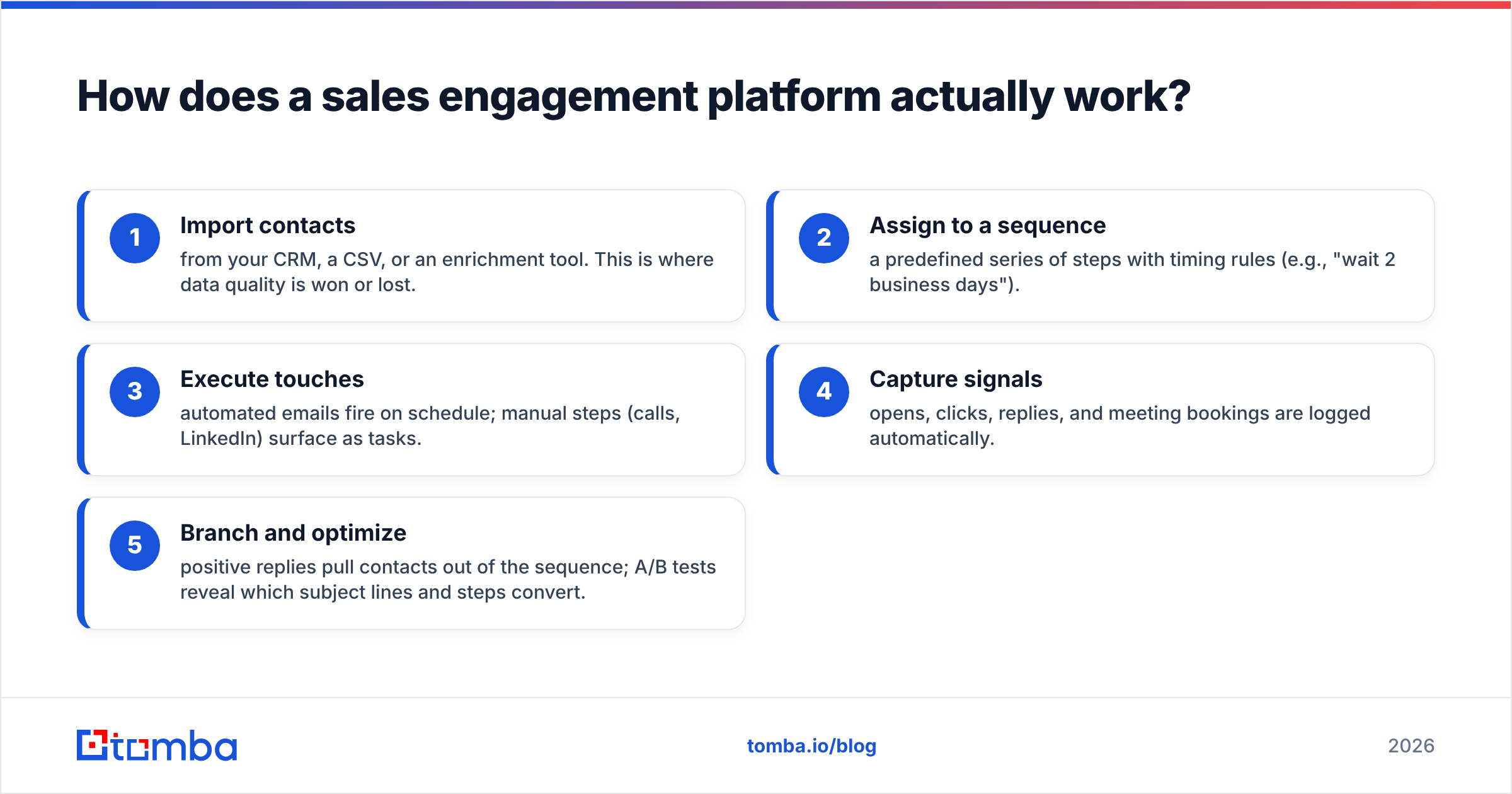This screenshot has height=794, width=1512.
Task: Click the text 'positive replies pull contacts out'
Action: (326, 567)
